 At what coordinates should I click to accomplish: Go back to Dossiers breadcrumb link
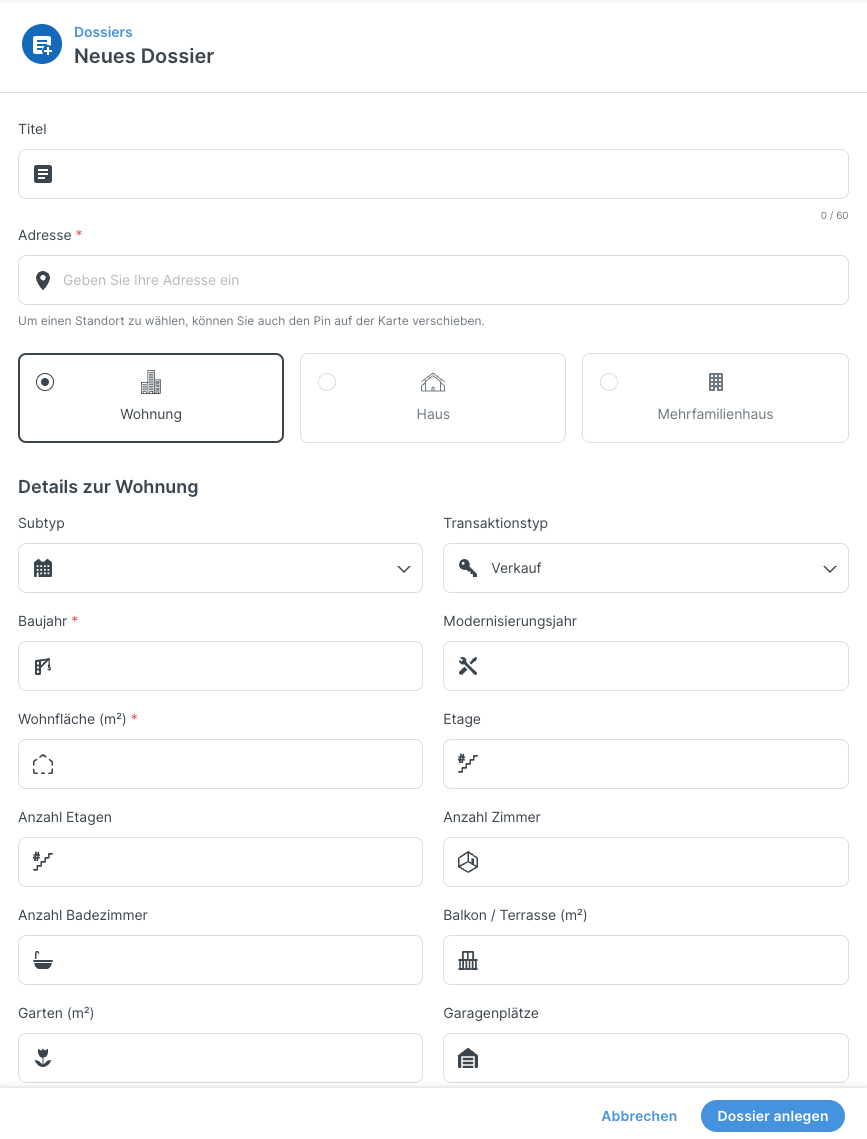tap(103, 32)
